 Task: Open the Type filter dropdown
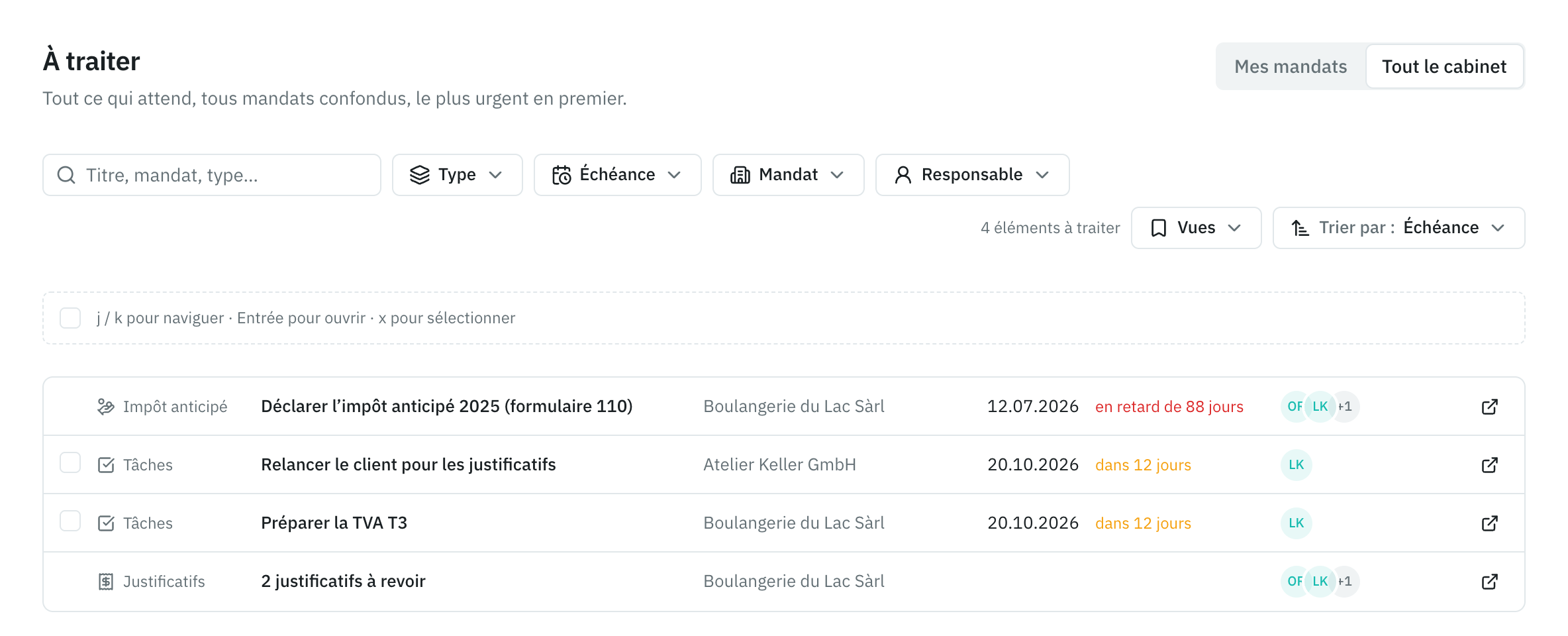tap(457, 175)
